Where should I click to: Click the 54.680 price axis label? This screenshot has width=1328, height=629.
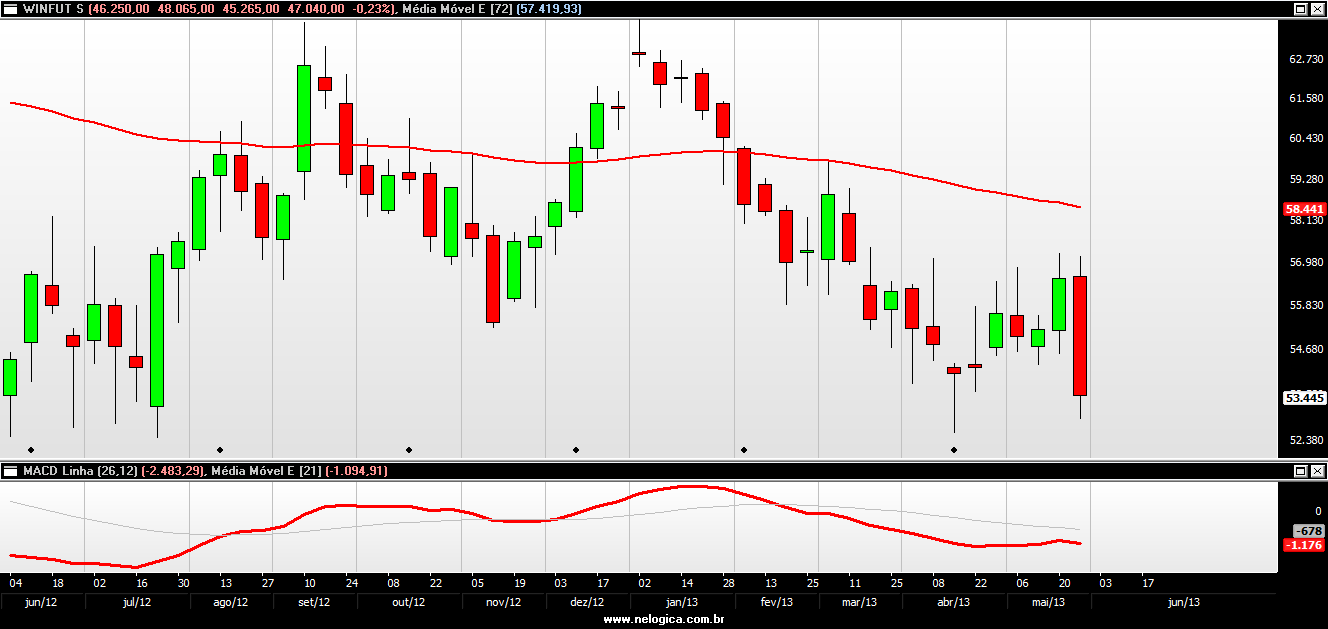coord(1306,350)
